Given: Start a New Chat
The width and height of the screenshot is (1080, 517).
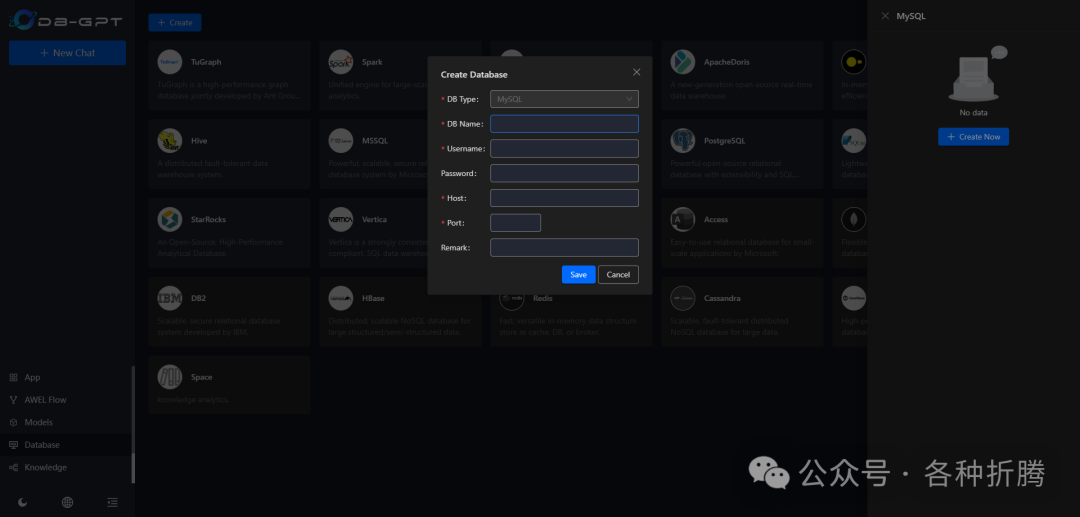Looking at the screenshot, I should (68, 53).
